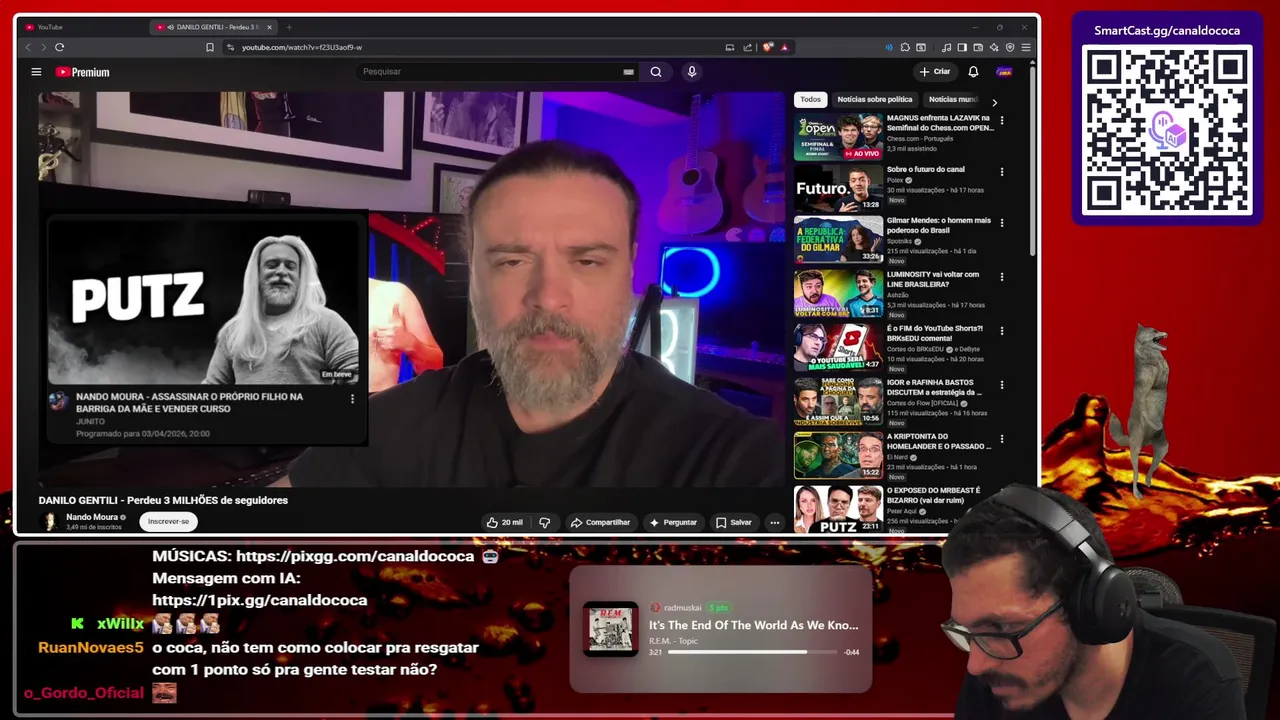Open browser main menu icon
Viewport: 1280px width, 720px height.
click(1026, 47)
